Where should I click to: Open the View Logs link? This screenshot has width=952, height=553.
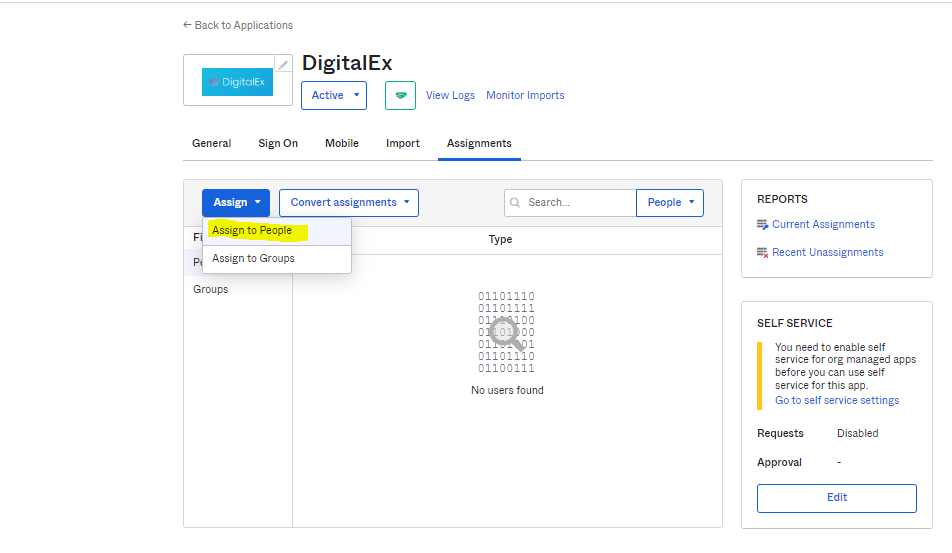tap(450, 96)
